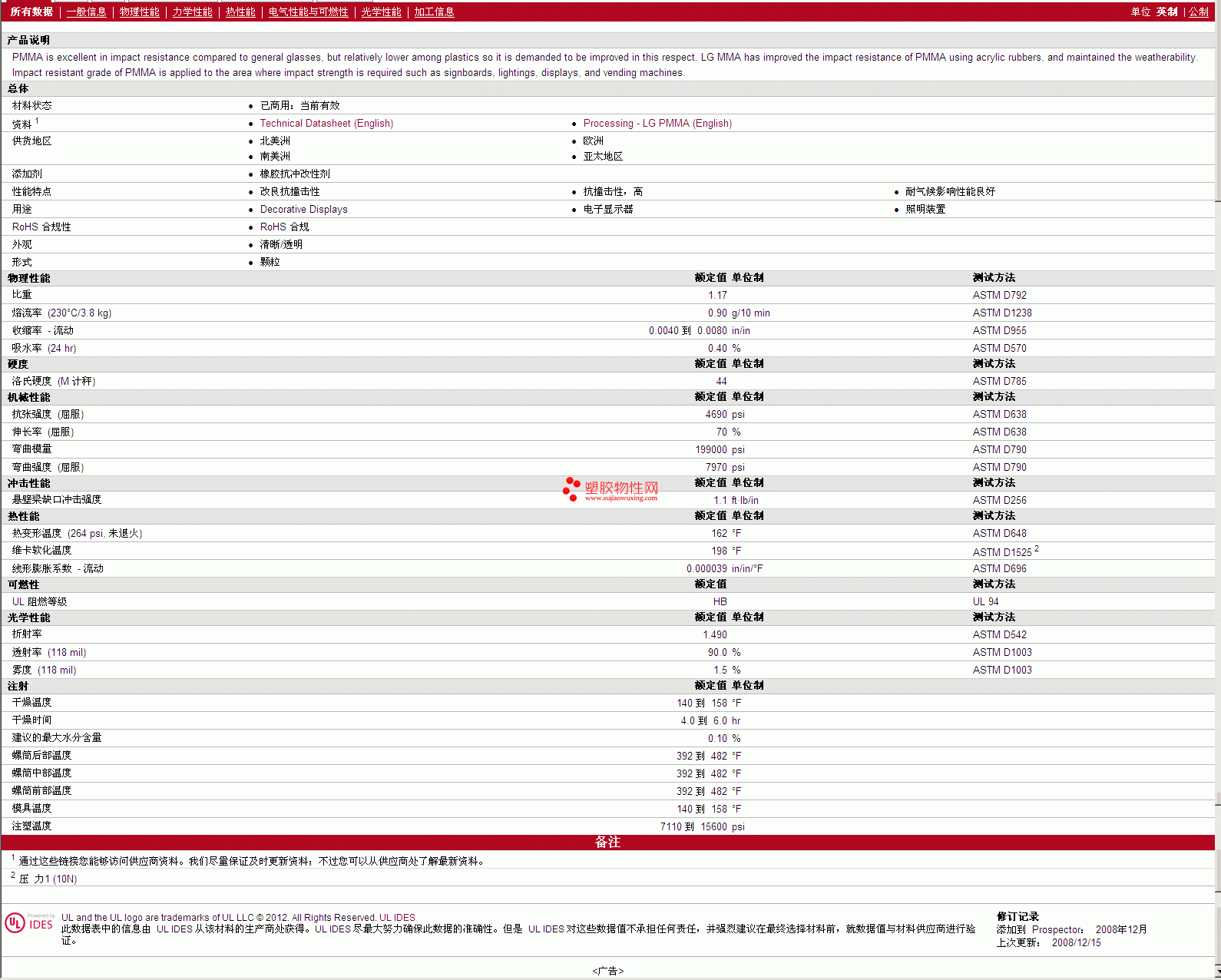
Task: Click the 模具温度 row label
Action: point(31,809)
